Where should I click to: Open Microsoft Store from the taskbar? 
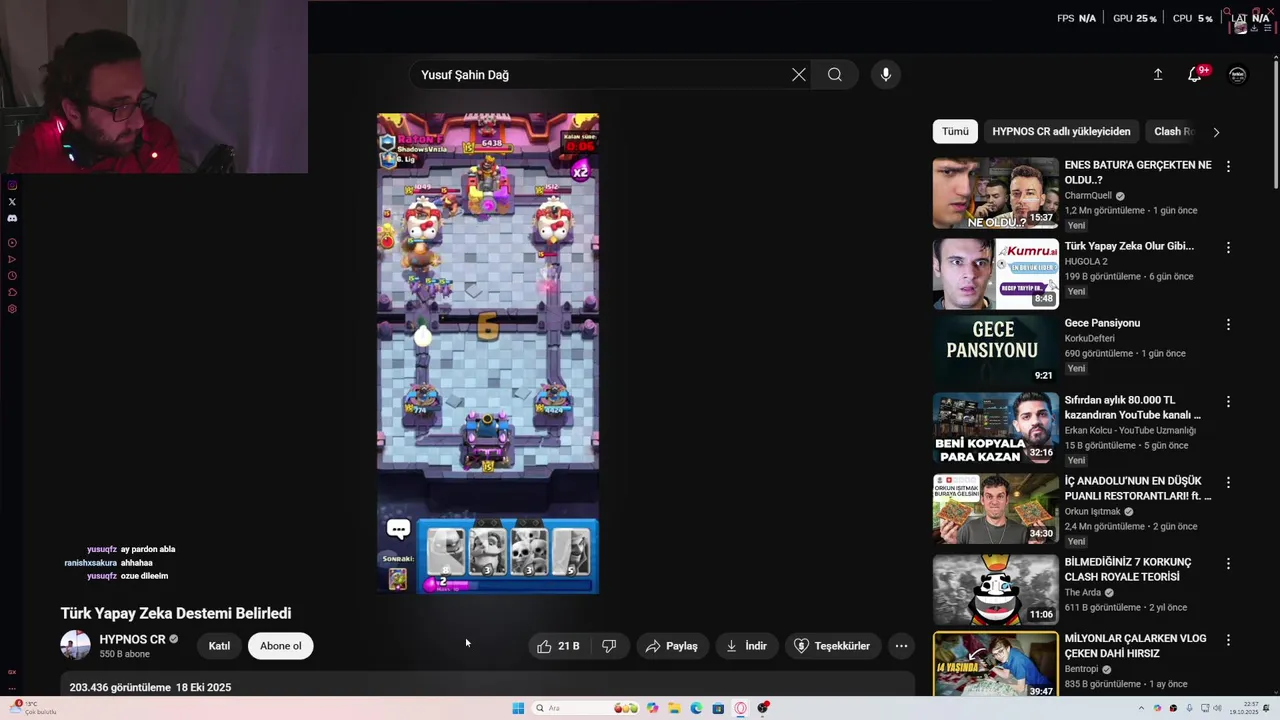[x=718, y=708]
